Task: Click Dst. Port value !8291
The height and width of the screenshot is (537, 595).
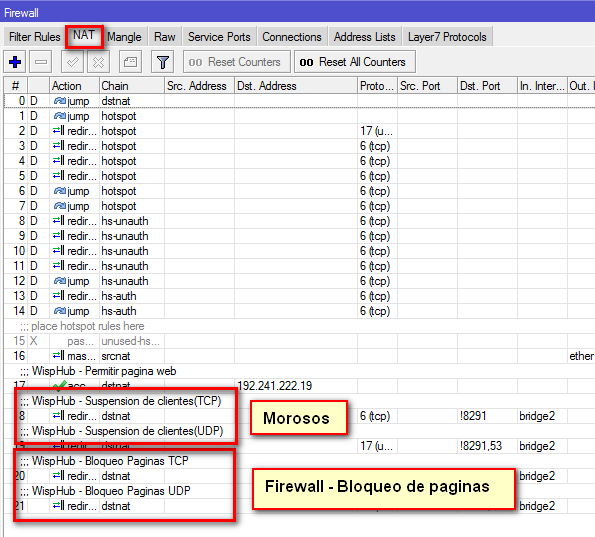Action: (x=473, y=416)
